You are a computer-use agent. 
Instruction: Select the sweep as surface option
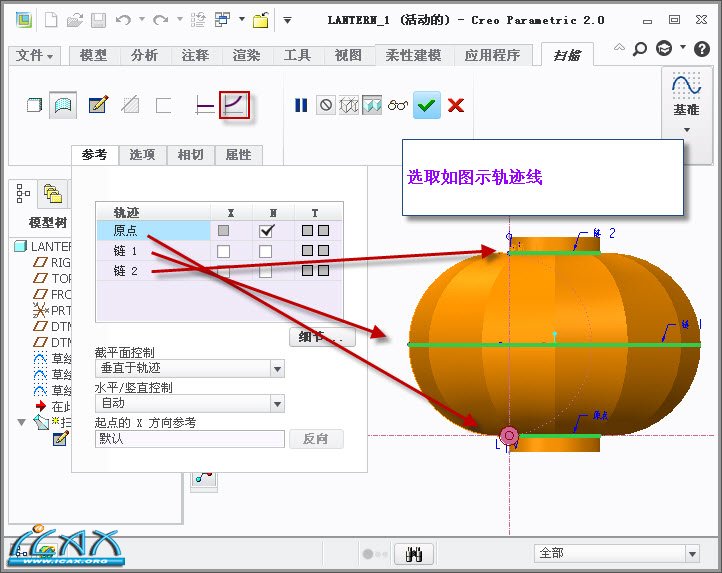coord(63,105)
